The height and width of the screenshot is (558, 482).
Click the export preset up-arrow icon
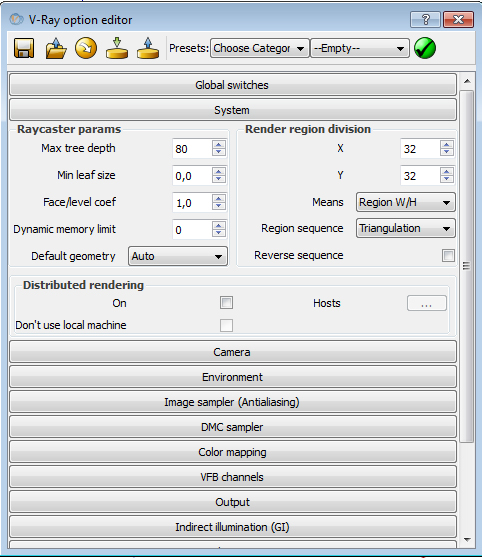(x=148, y=48)
